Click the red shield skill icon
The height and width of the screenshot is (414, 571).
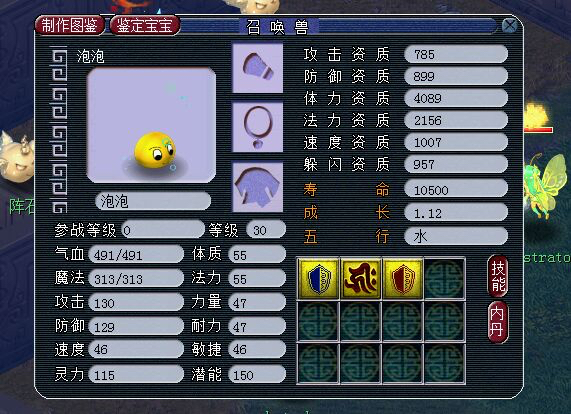click(x=402, y=279)
